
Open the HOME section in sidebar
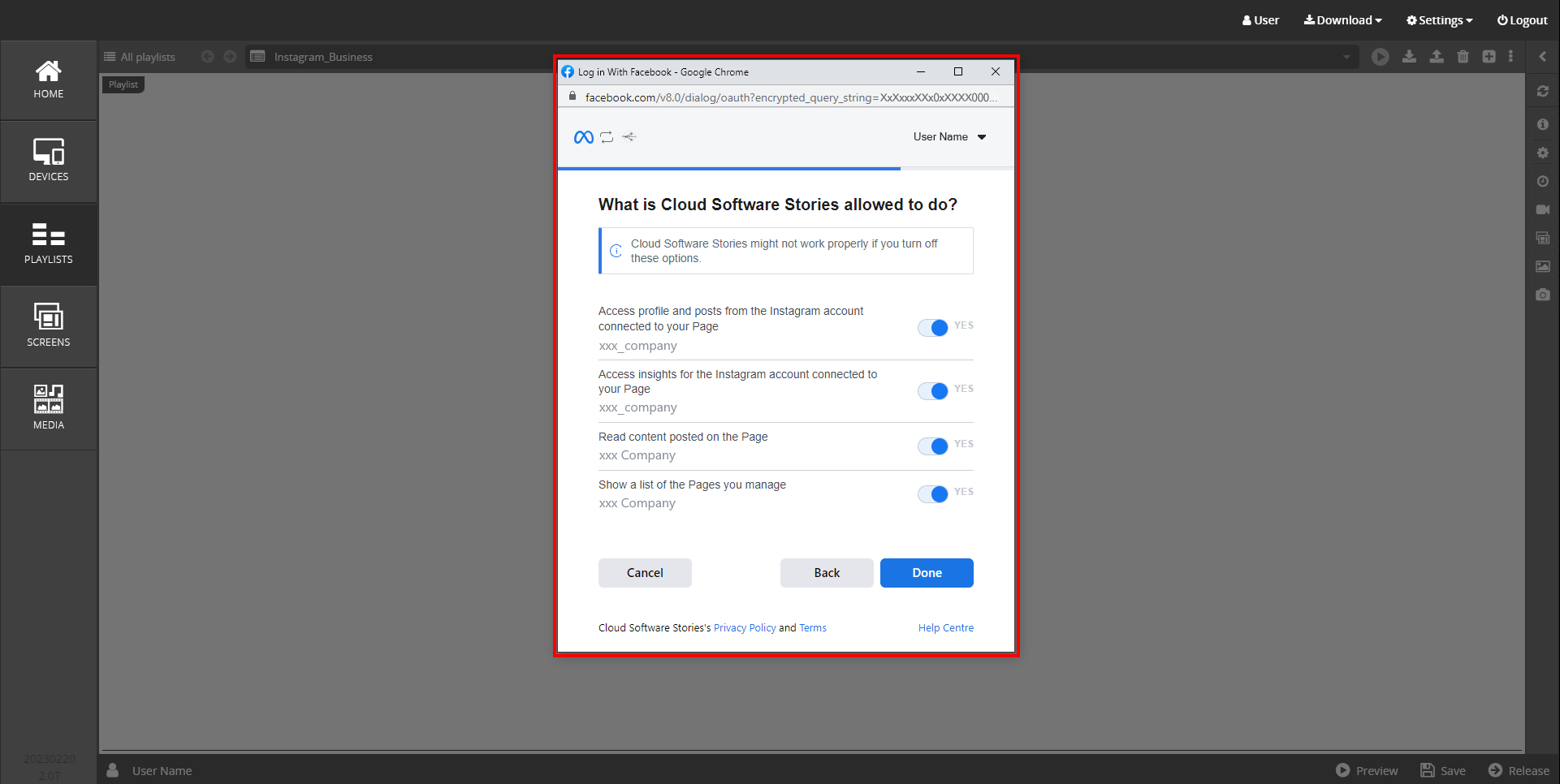coord(49,80)
